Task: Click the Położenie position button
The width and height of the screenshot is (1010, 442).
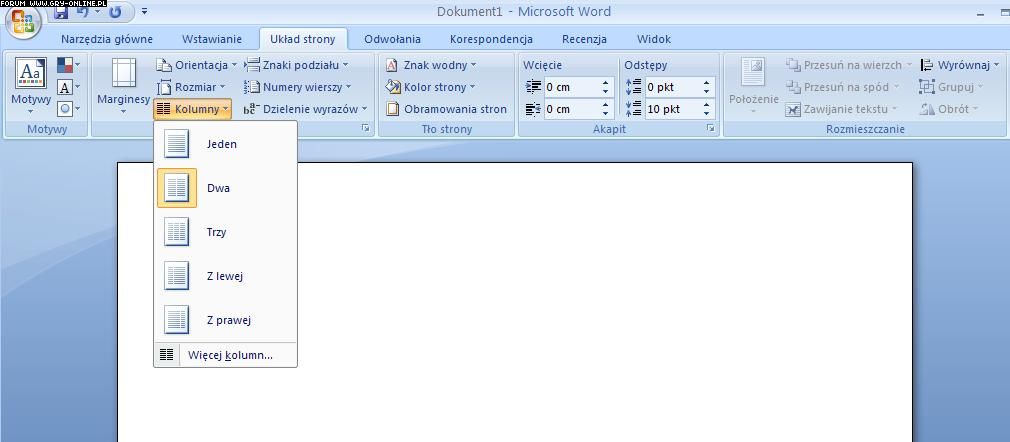Action: tap(753, 87)
